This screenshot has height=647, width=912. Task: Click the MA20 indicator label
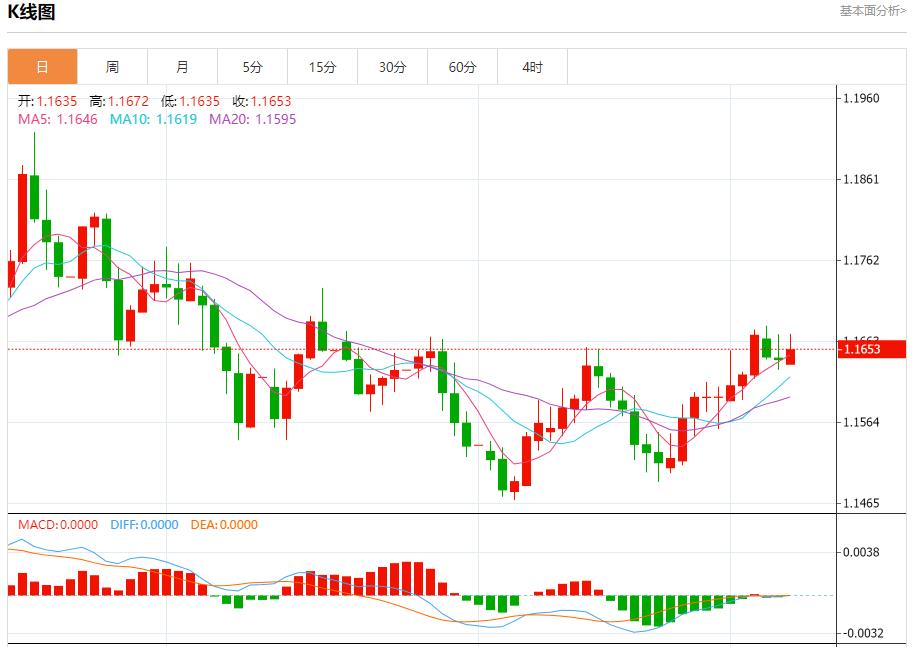tap(252, 119)
